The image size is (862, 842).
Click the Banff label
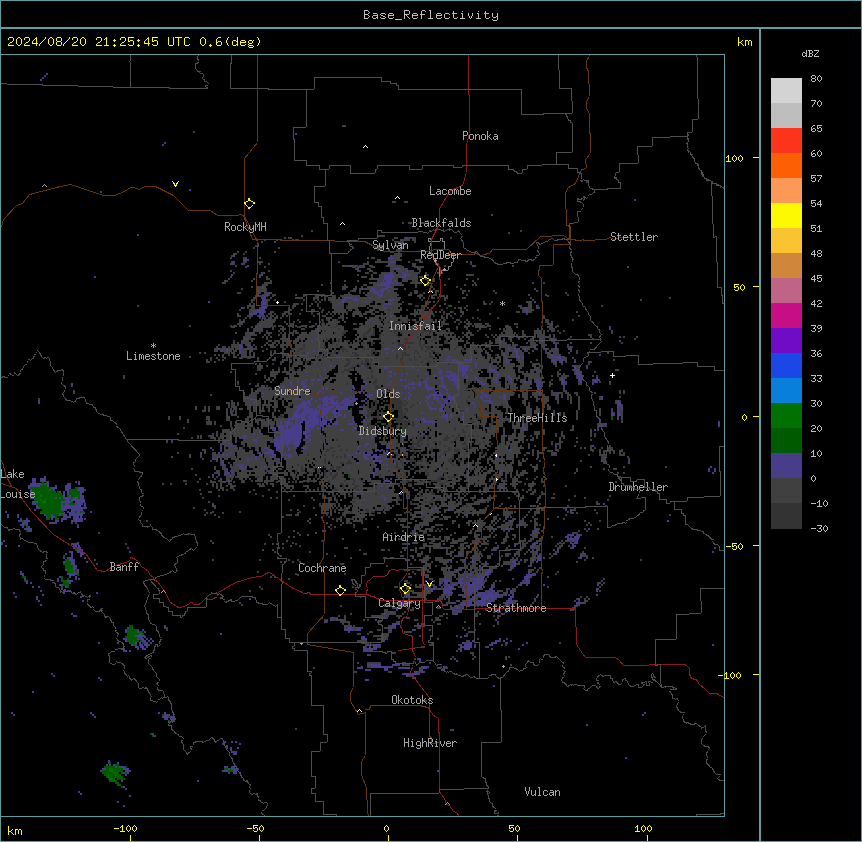tap(124, 567)
